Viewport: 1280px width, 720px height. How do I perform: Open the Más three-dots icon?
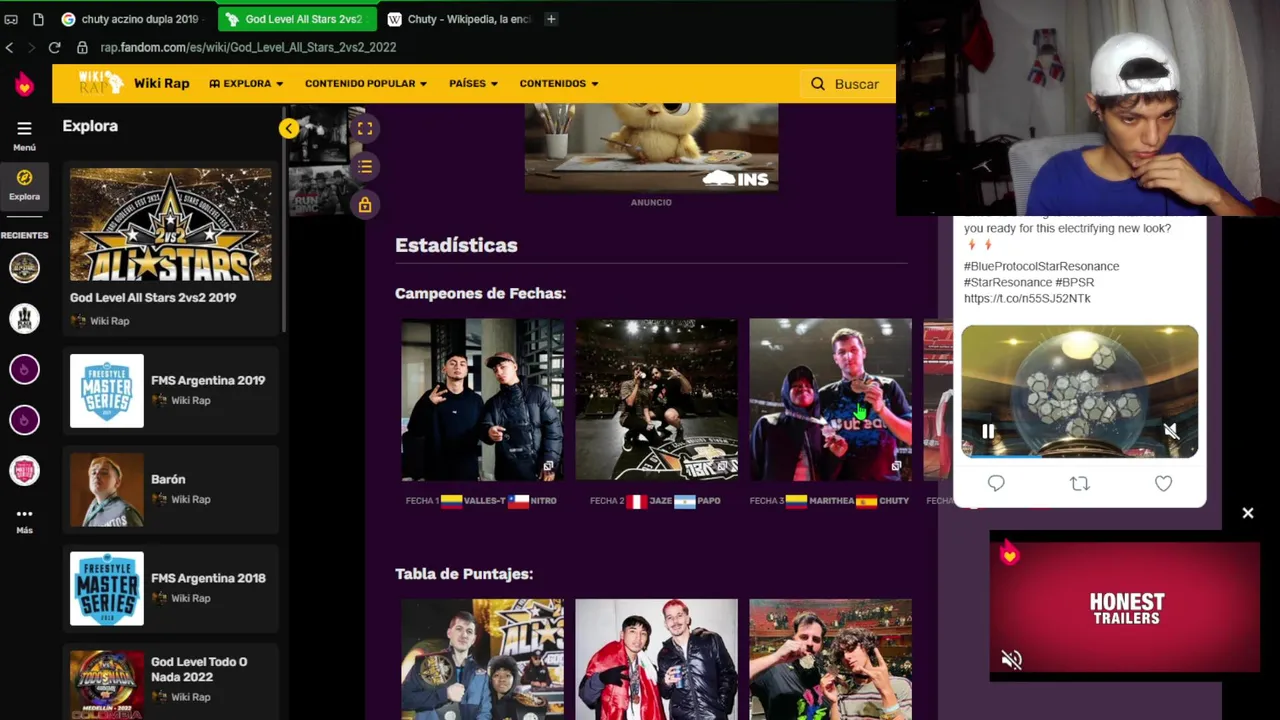tap(24, 514)
